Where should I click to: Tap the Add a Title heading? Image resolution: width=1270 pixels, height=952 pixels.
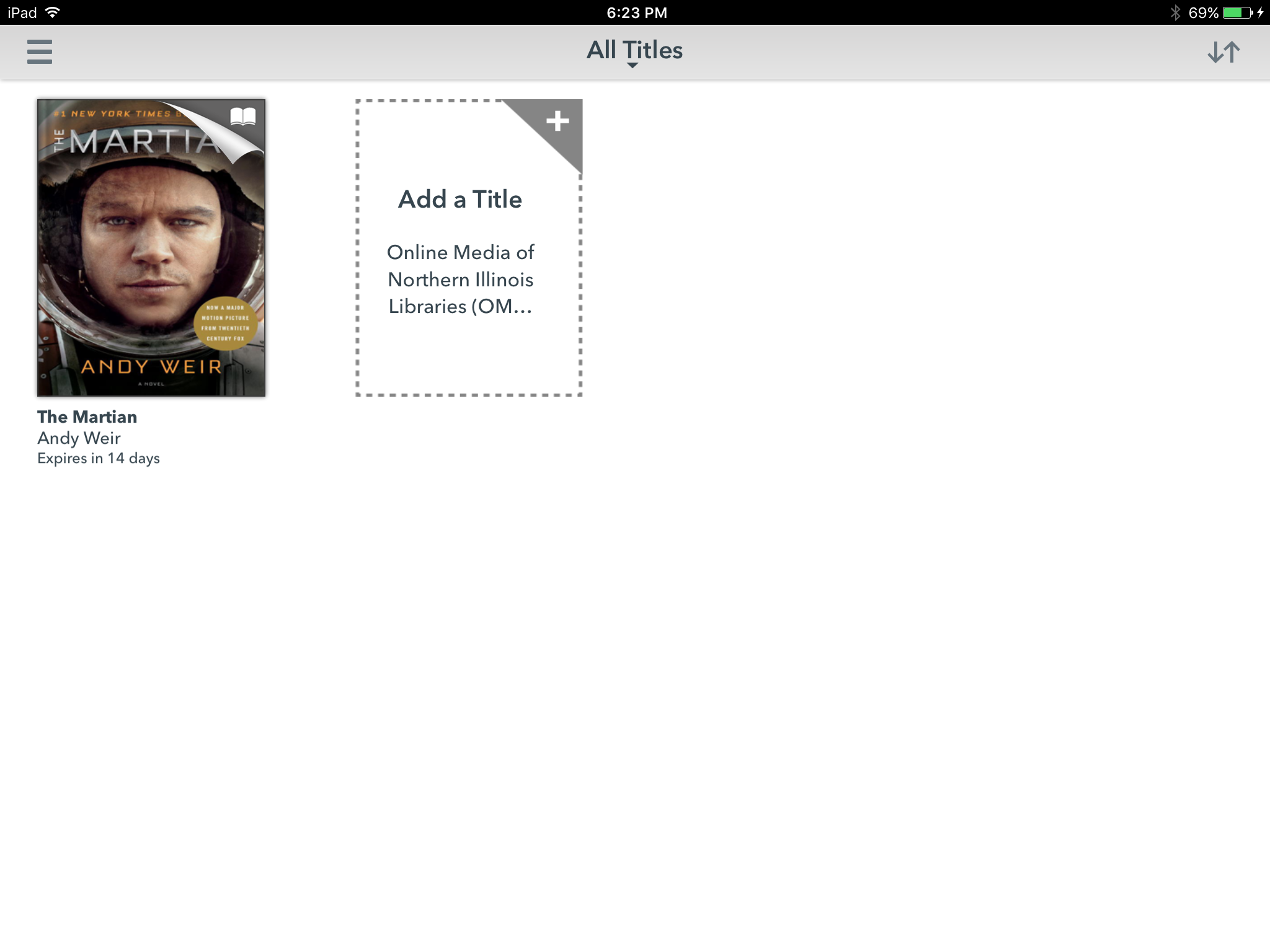coord(460,200)
